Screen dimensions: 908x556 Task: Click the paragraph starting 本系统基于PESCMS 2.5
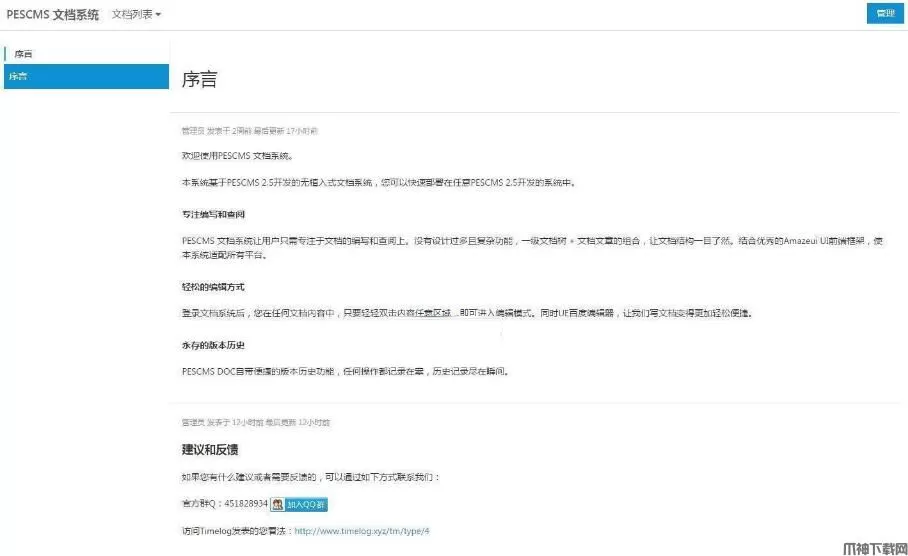(379, 182)
